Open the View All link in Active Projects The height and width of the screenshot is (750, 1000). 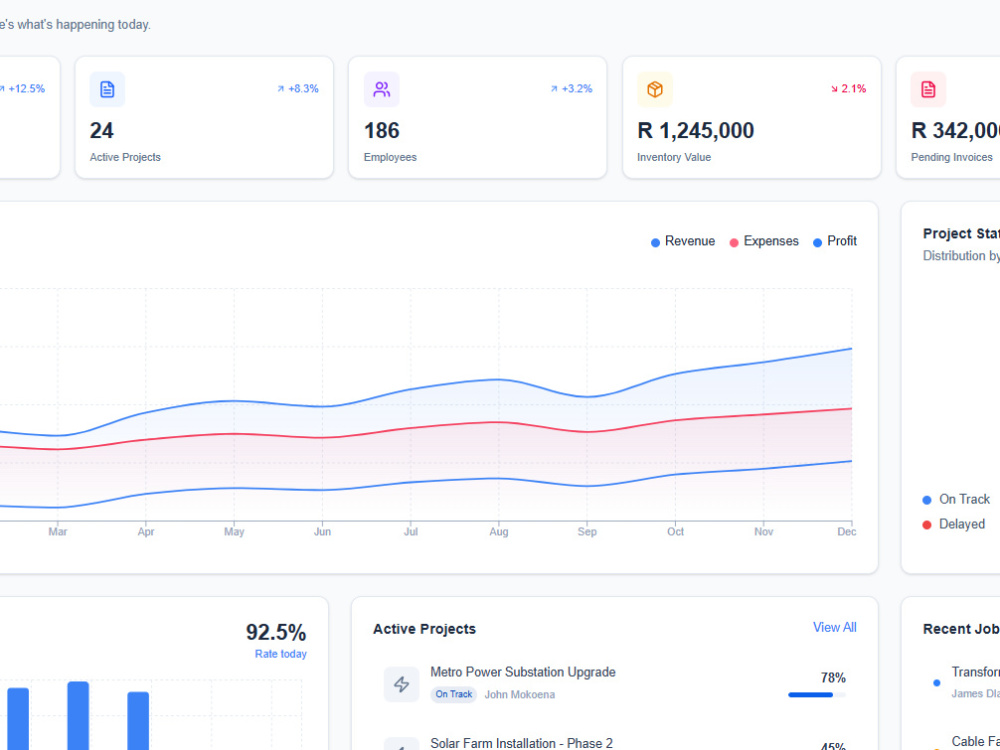coord(834,628)
